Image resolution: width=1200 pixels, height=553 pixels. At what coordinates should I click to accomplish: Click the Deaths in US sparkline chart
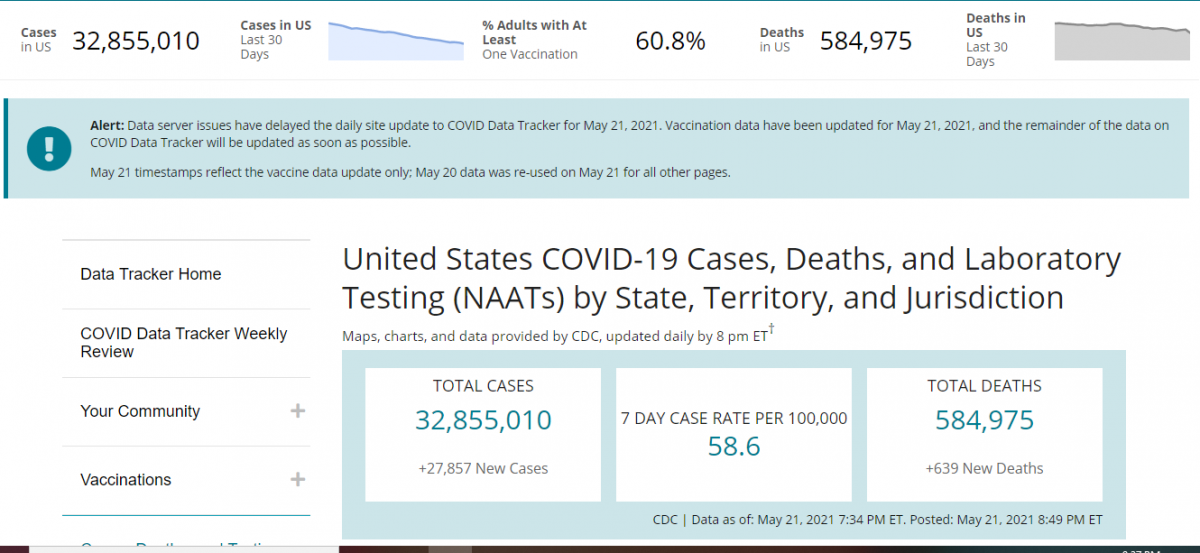(1122, 41)
